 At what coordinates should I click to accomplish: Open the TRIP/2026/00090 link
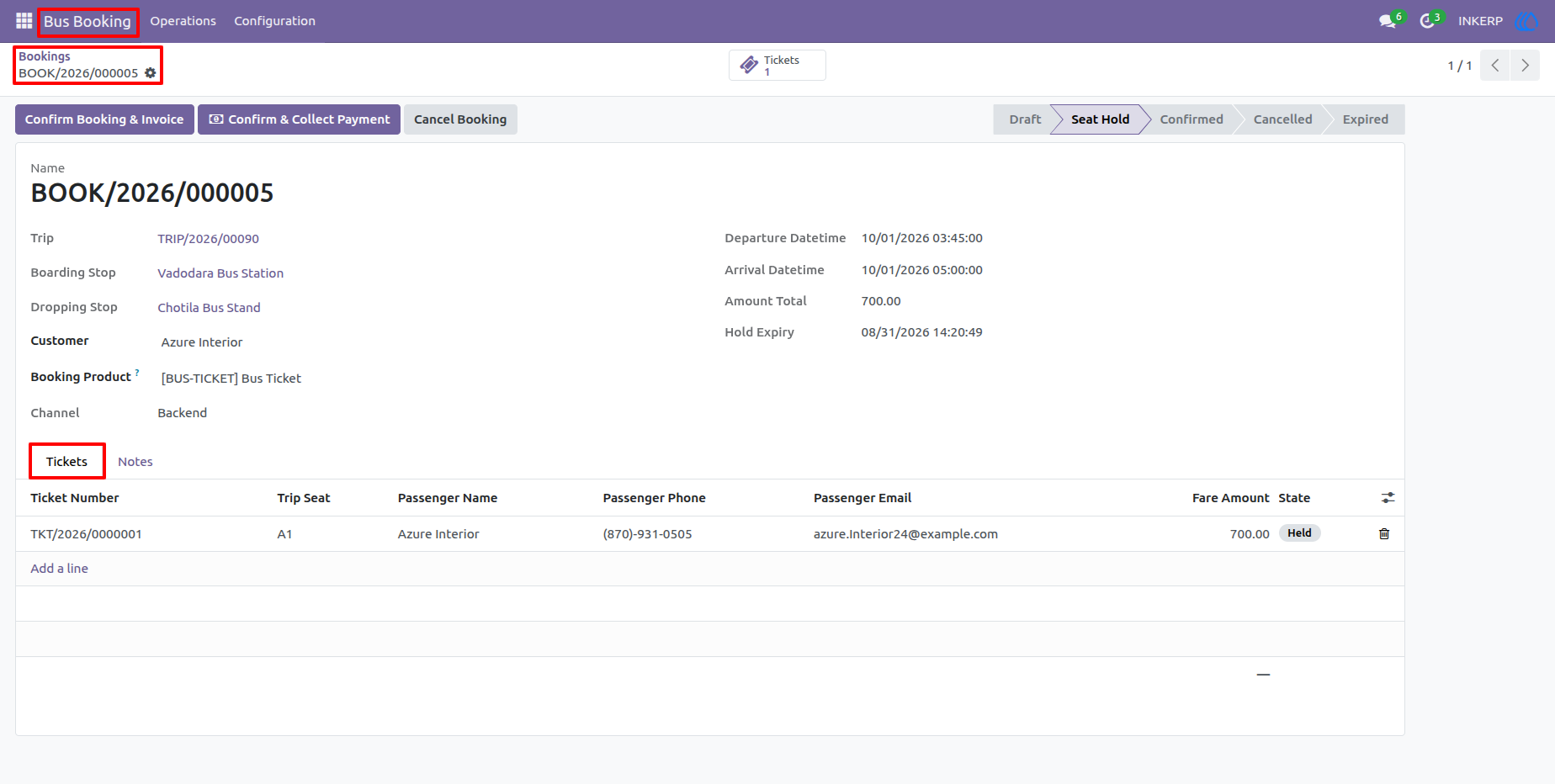tap(208, 239)
